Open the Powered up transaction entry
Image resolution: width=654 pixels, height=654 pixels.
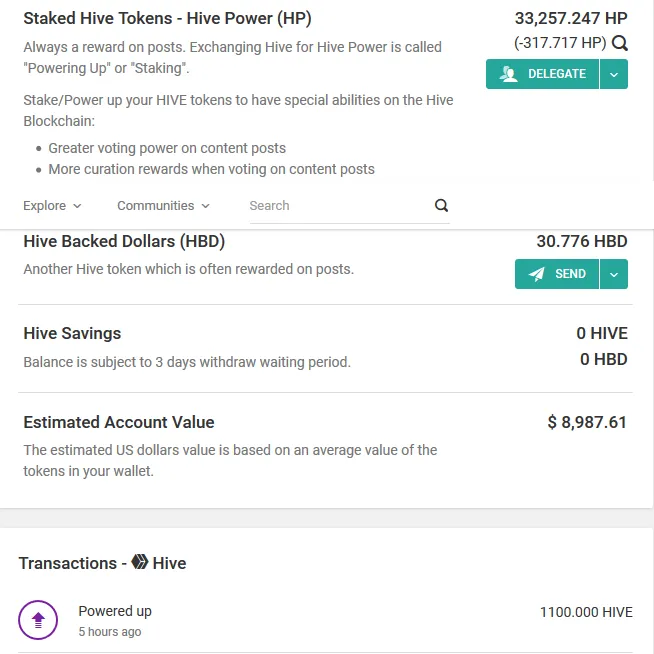click(x=325, y=621)
